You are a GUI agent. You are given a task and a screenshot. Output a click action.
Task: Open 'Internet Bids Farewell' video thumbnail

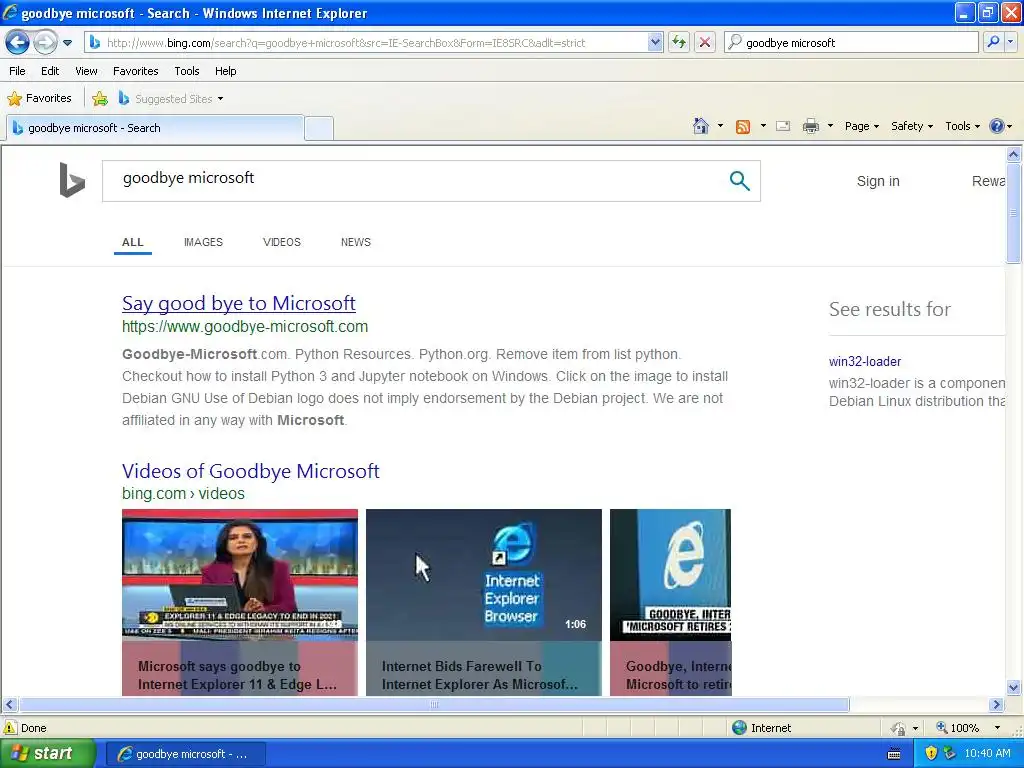pyautogui.click(x=483, y=575)
